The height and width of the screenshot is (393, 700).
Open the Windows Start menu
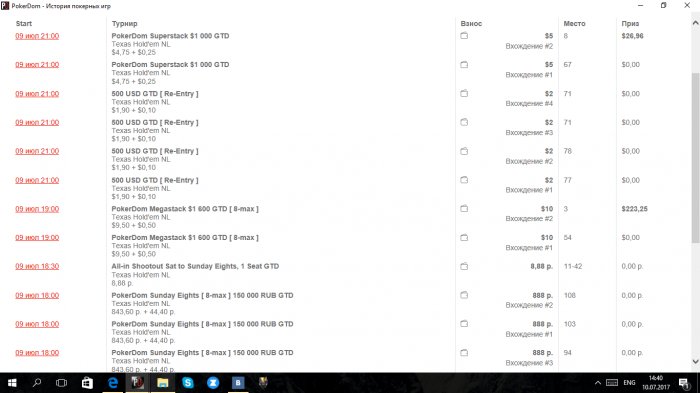[x=12, y=383]
